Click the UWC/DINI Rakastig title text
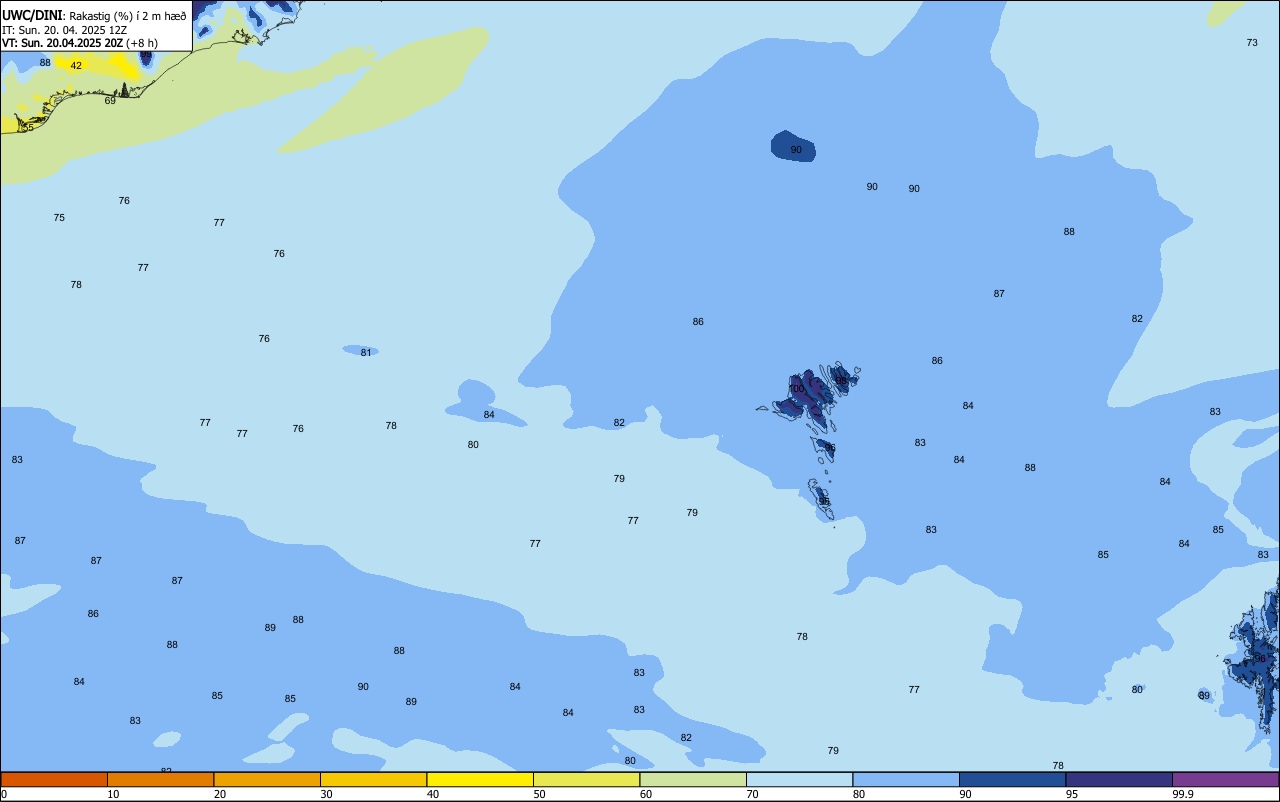The width and height of the screenshot is (1280, 802). click(94, 15)
